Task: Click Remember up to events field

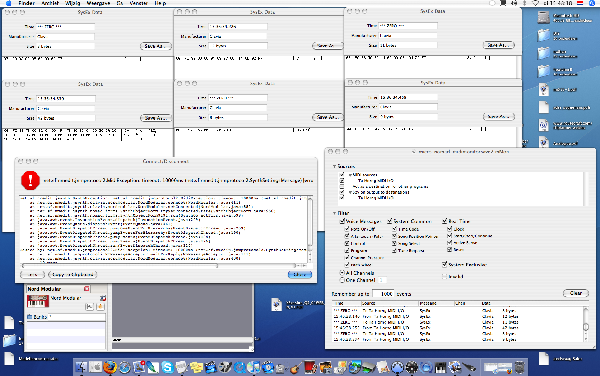Action: 383,294
